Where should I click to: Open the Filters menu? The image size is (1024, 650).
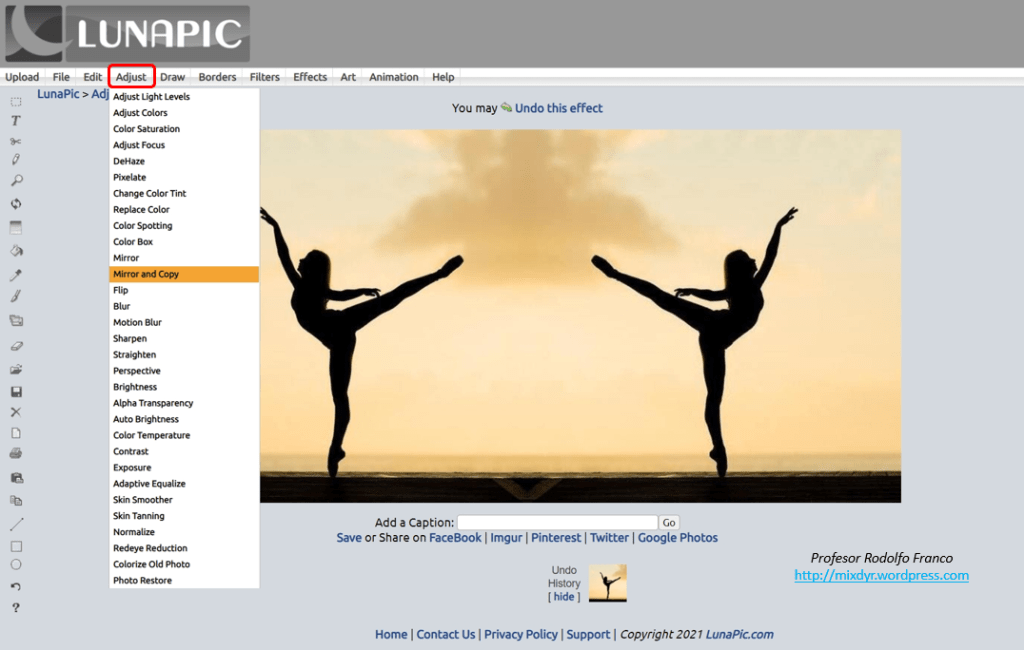coord(265,77)
